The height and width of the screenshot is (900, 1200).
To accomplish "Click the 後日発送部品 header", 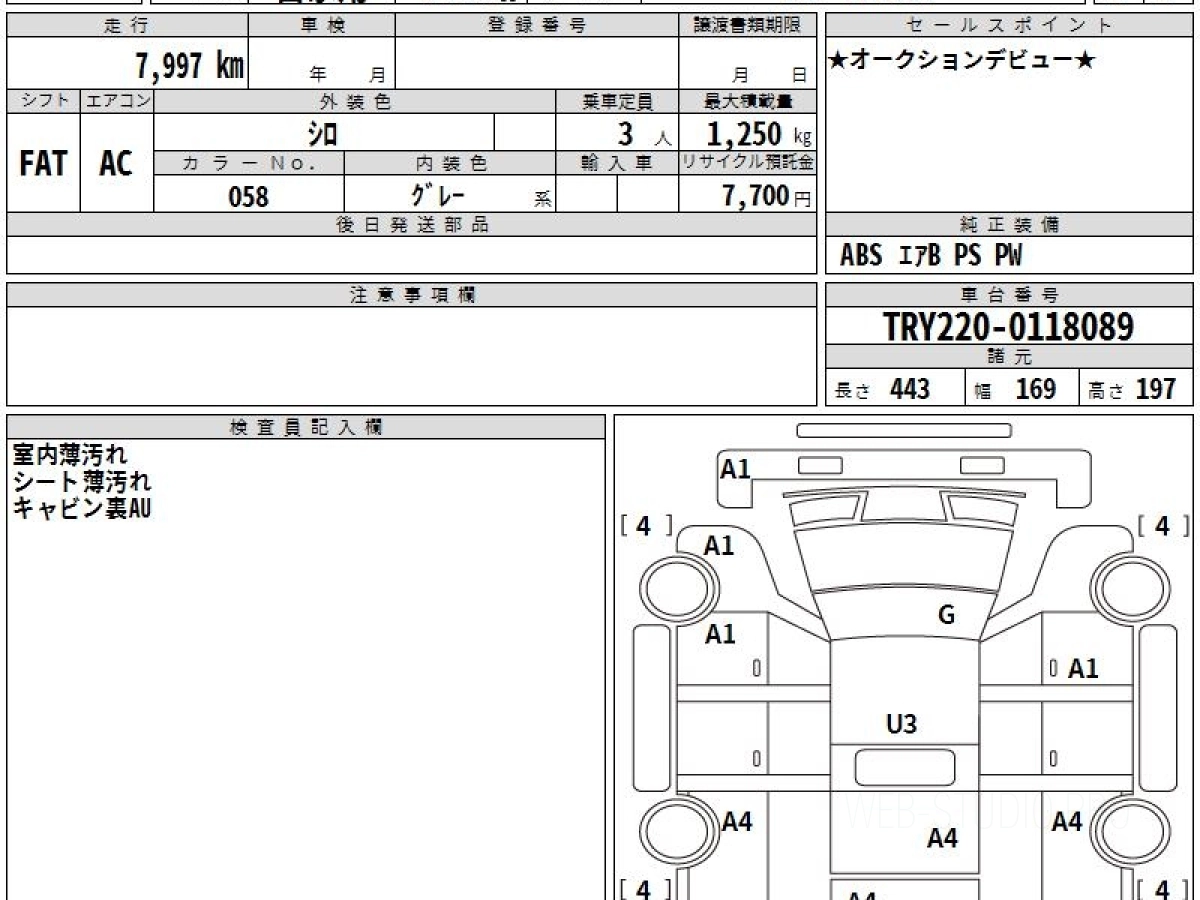I will [x=411, y=225].
